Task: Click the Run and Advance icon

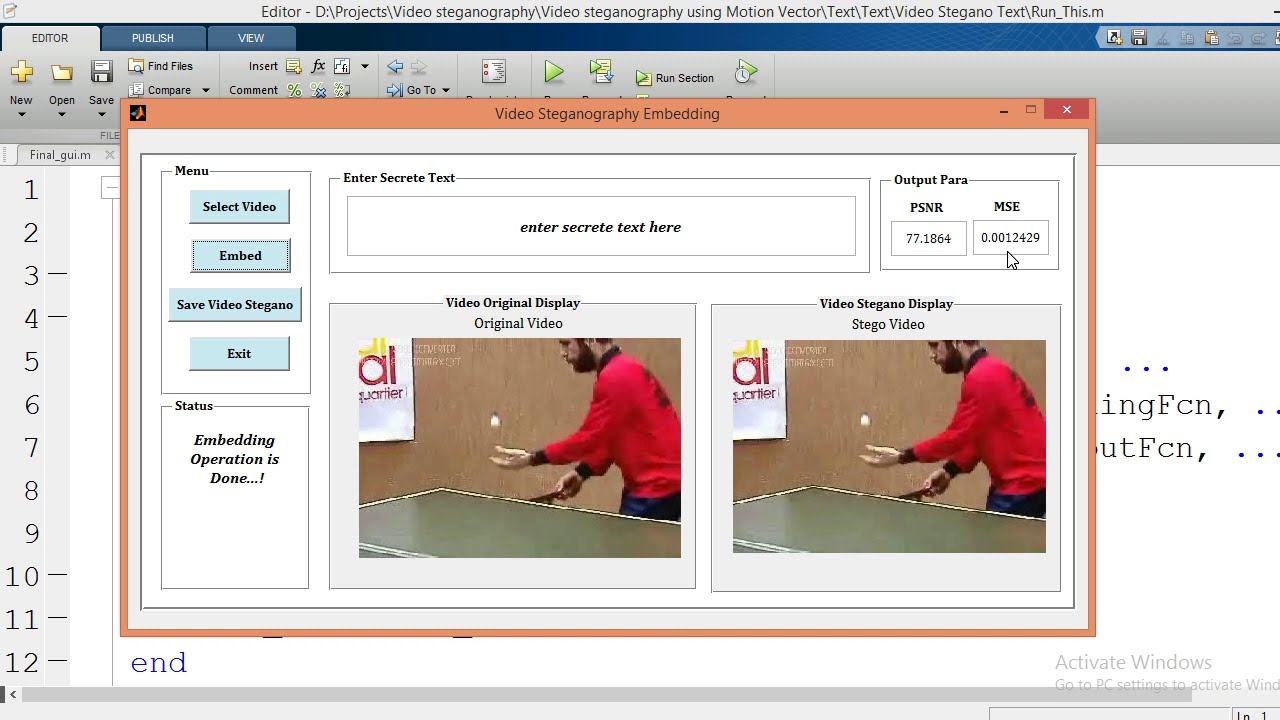Action: pos(601,72)
